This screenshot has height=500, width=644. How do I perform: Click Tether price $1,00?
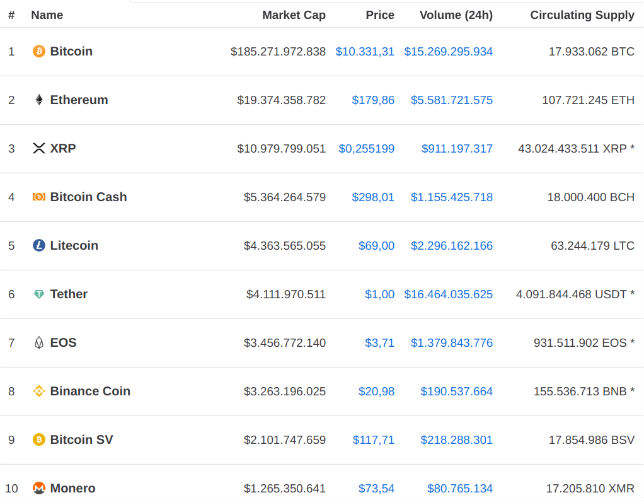[x=380, y=294]
